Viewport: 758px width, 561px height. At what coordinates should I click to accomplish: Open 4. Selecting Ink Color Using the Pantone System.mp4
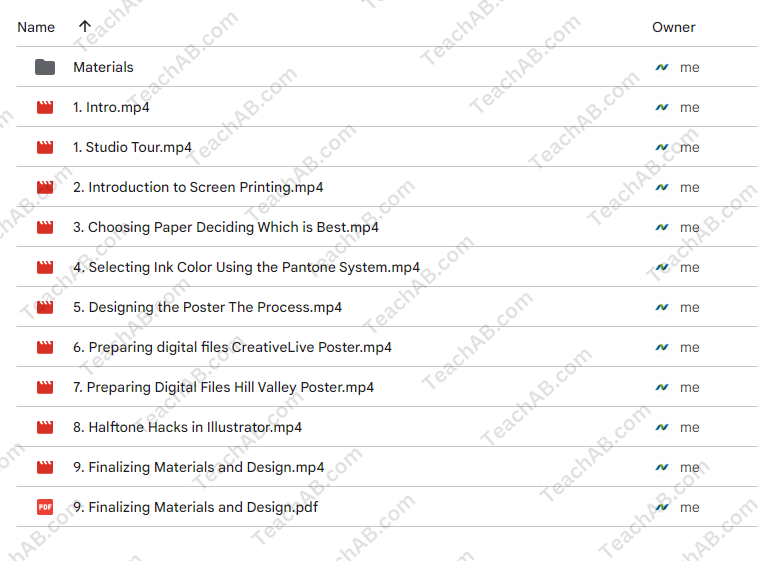(247, 267)
